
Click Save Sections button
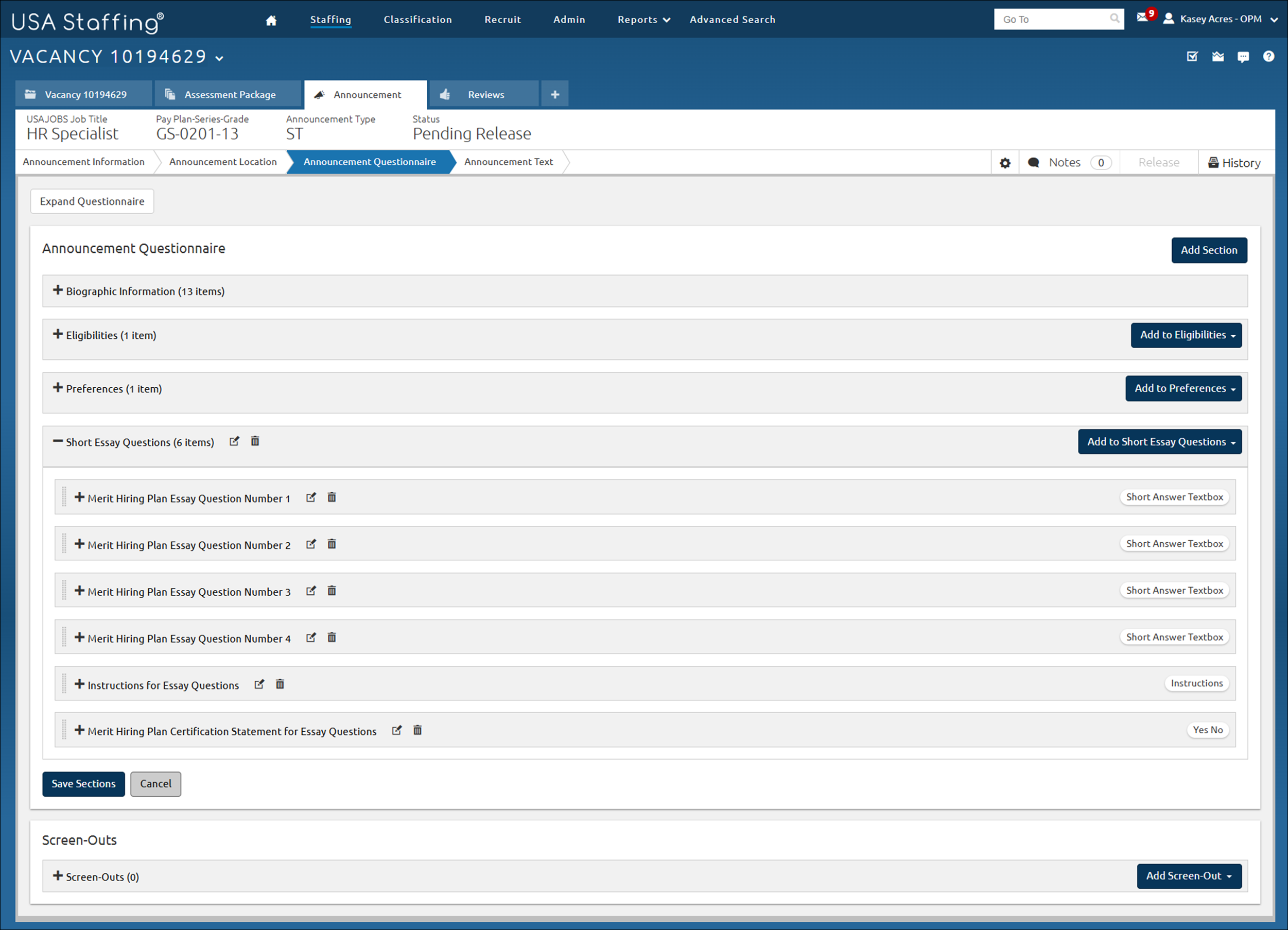pyautogui.click(x=83, y=784)
